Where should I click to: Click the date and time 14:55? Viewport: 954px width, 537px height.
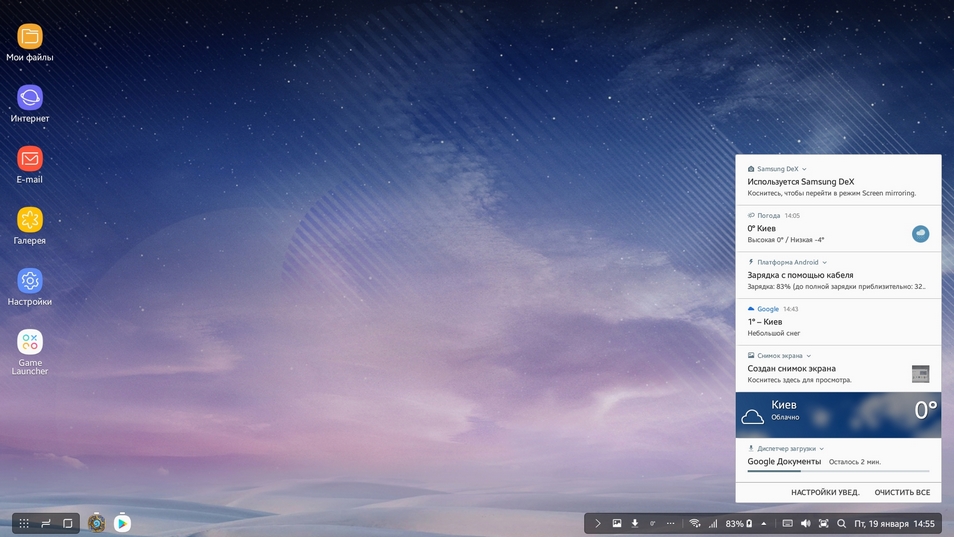(x=894, y=523)
